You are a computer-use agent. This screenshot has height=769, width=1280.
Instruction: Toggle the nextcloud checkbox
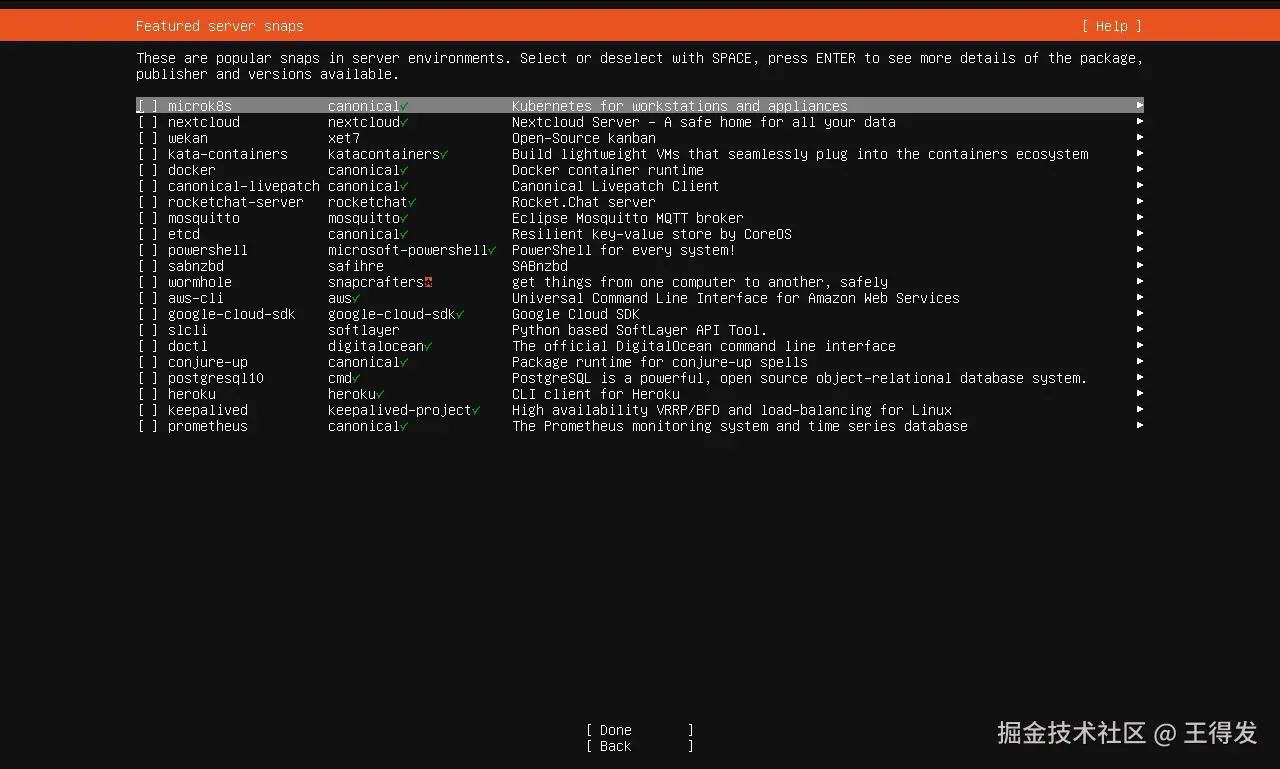point(148,122)
